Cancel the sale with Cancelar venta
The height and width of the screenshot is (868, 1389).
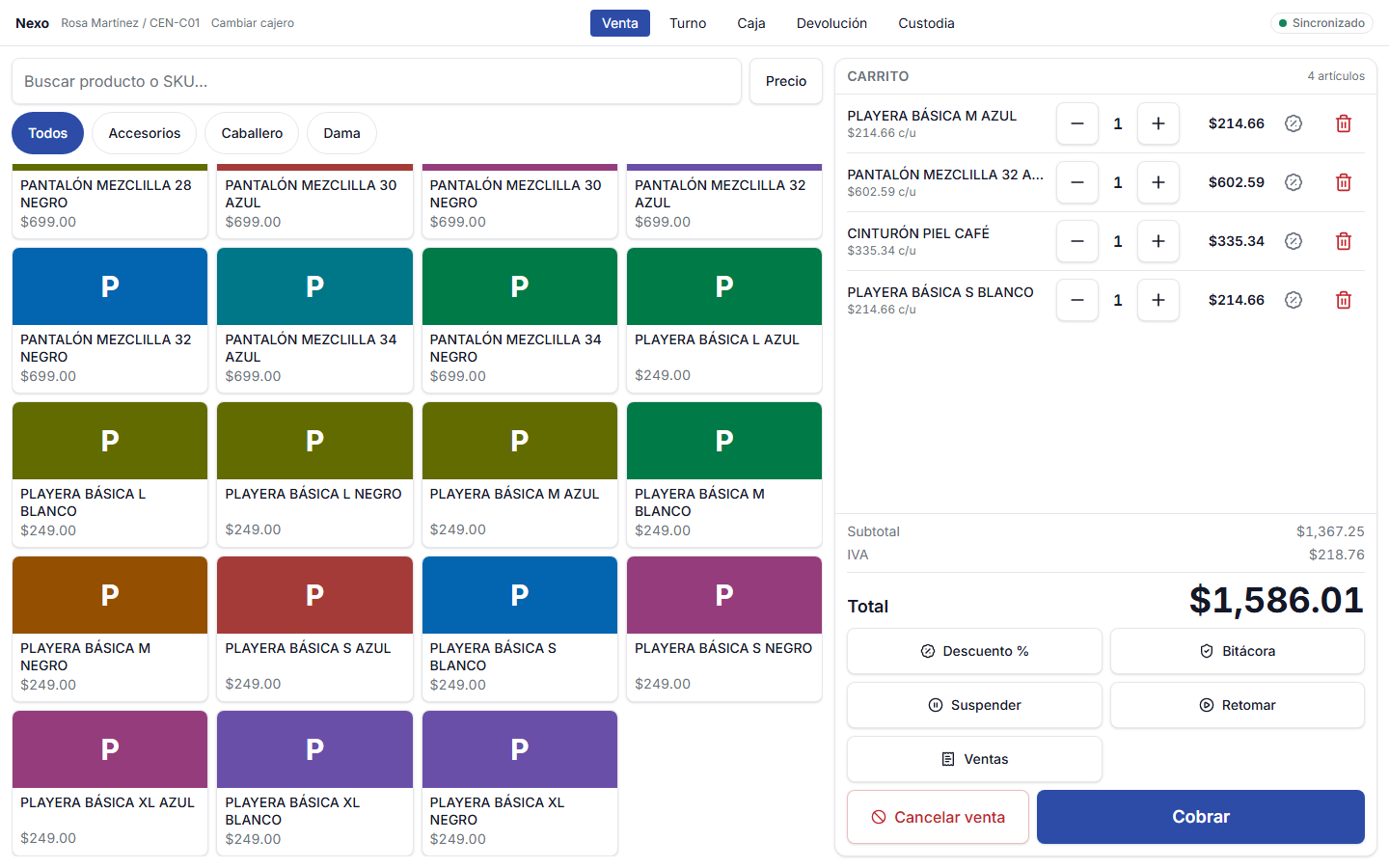[x=938, y=817]
